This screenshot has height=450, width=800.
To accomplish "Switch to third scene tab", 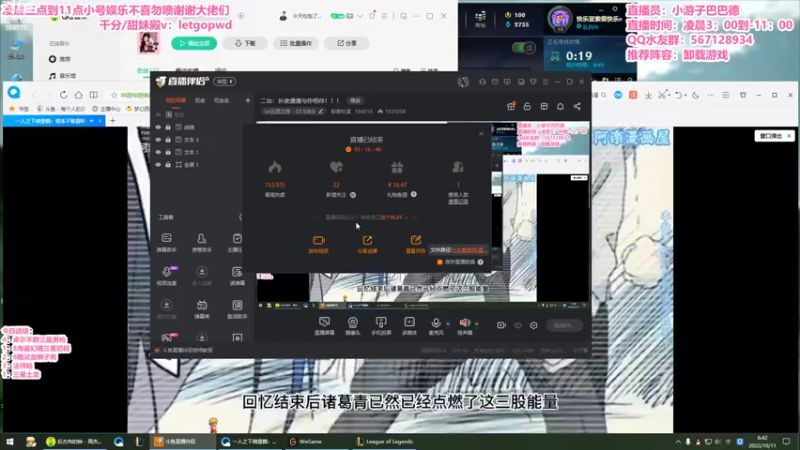I will pyautogui.click(x=221, y=101).
